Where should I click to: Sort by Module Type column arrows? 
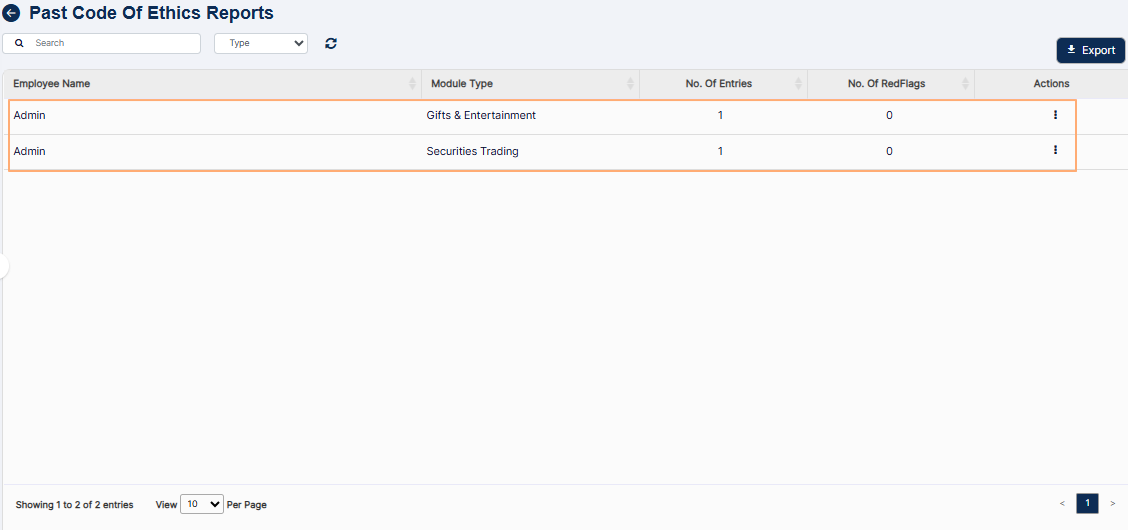pyautogui.click(x=630, y=84)
